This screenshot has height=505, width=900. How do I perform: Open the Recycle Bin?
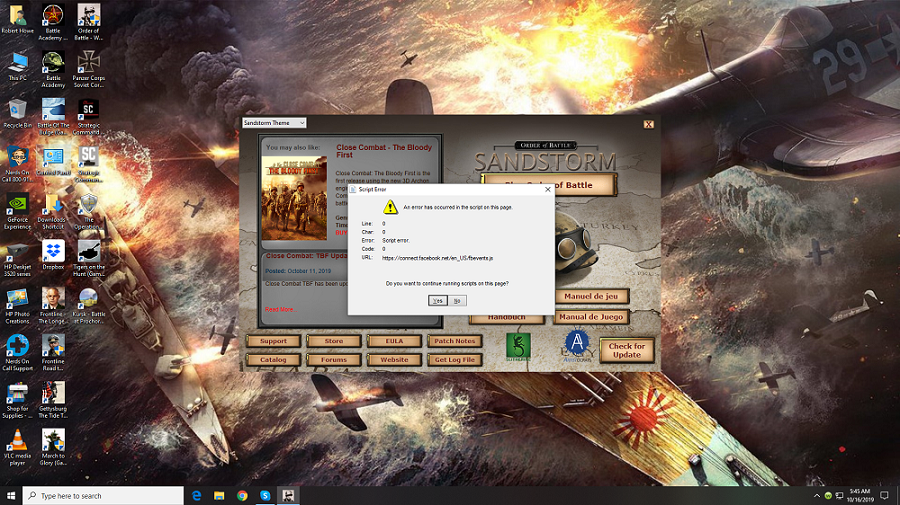click(18, 113)
